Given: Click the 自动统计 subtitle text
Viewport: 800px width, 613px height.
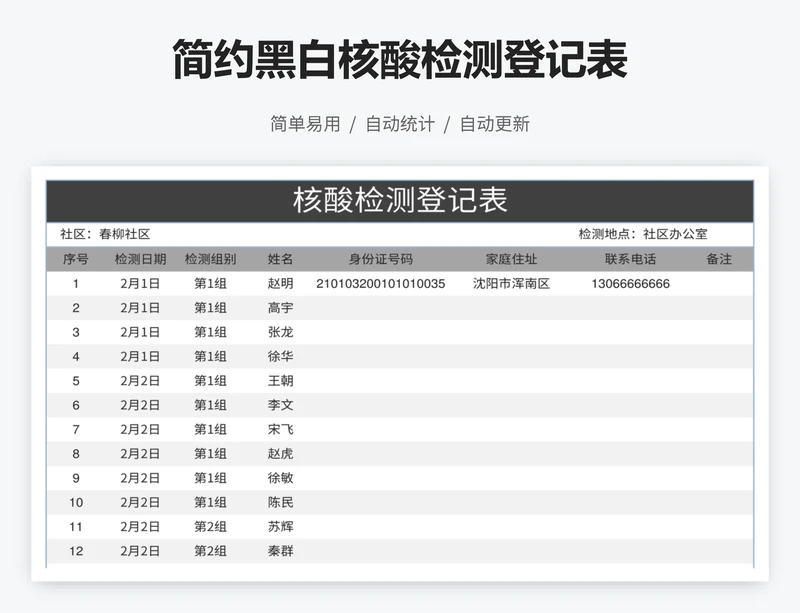Looking at the screenshot, I should tap(400, 124).
